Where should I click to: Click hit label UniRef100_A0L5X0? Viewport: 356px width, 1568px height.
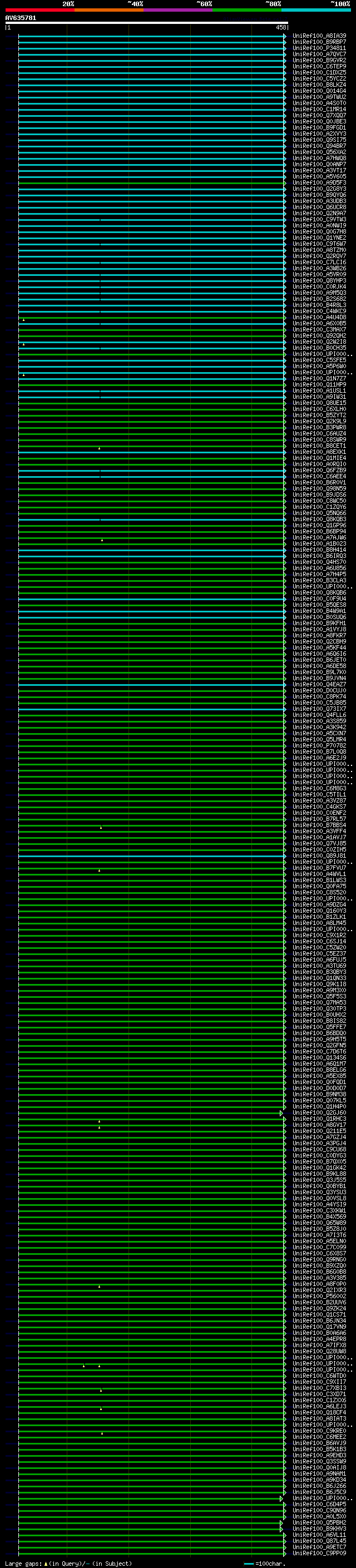pyautogui.click(x=319, y=1516)
